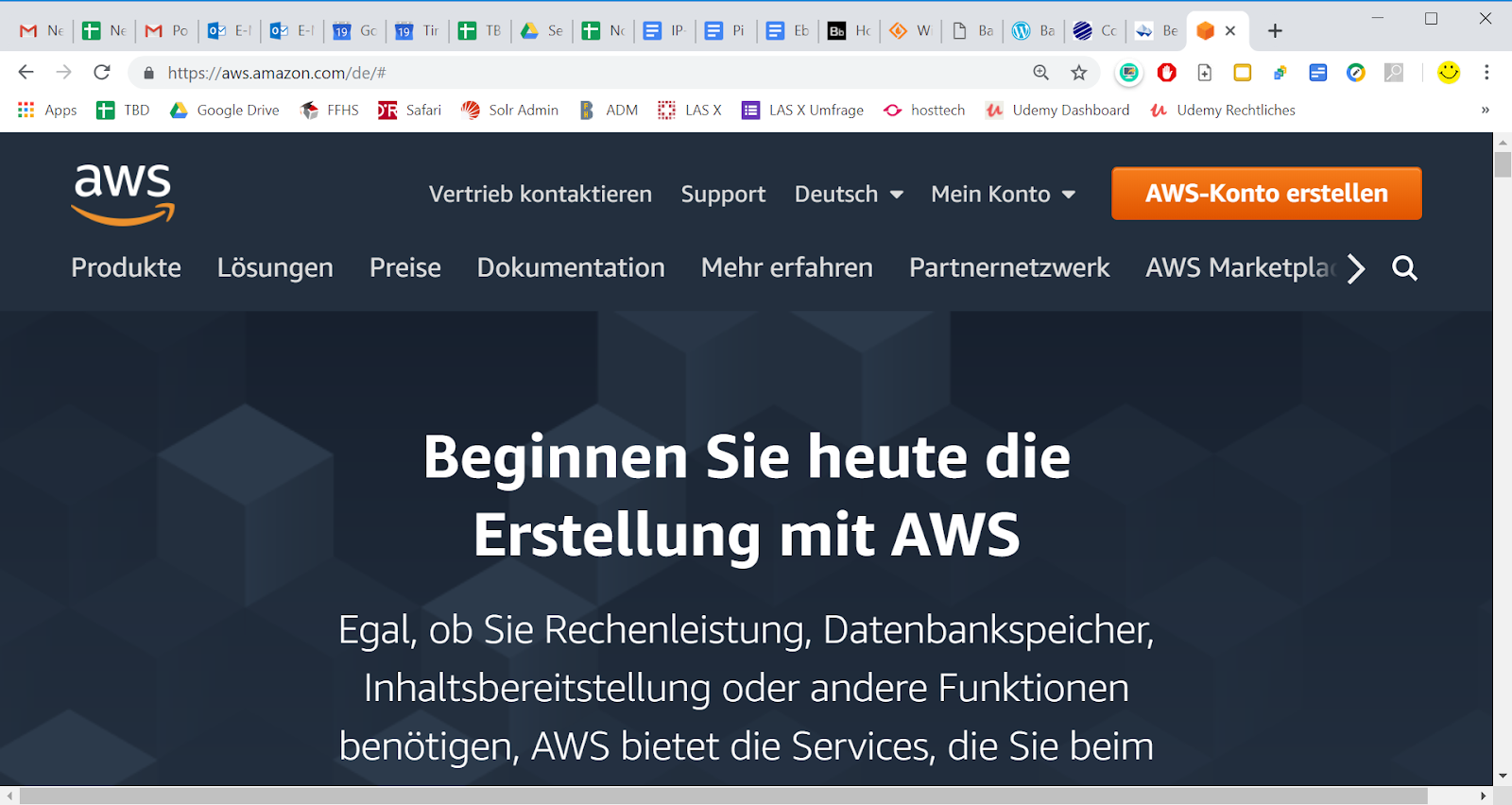Open the AWS site search magnifier
Image resolution: width=1512 pixels, height=805 pixels.
click(1404, 268)
